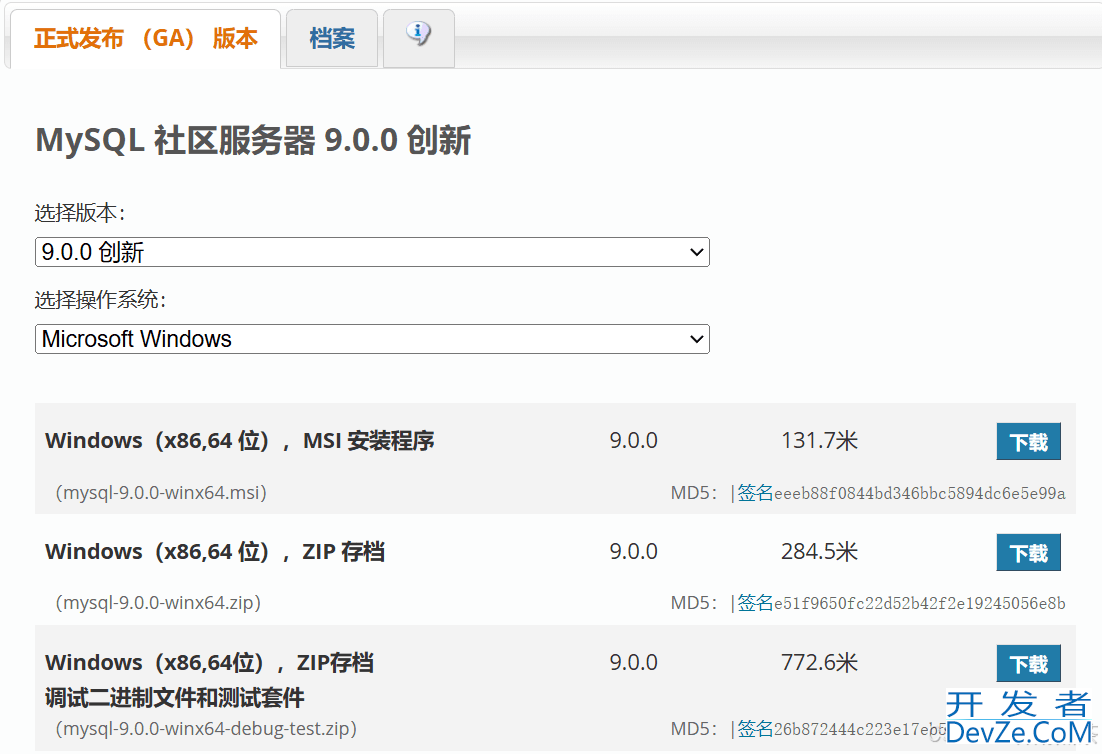Click the 调试二进制文件和测试套件 title text
The image size is (1102, 754).
click(175, 697)
